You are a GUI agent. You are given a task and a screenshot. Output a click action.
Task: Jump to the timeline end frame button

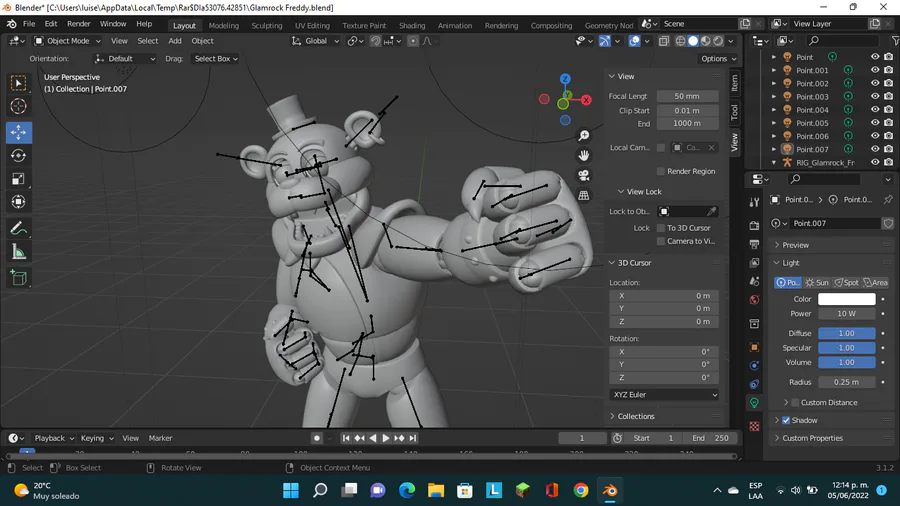coord(413,438)
